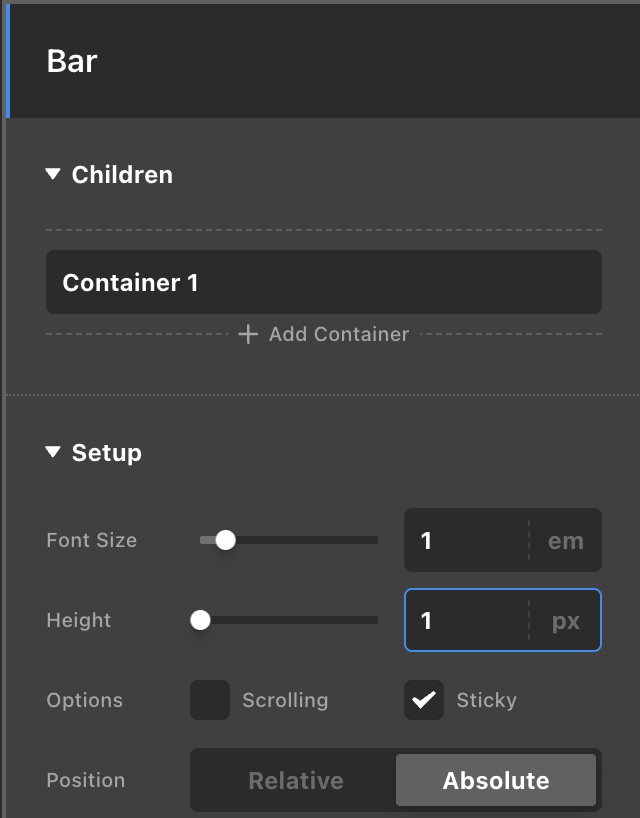Open the Container 1 child item

(x=323, y=283)
